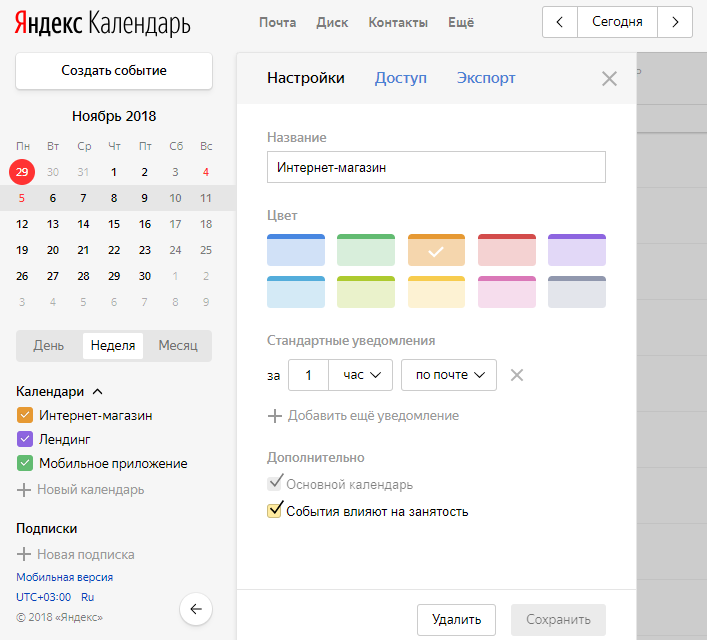
Task: Click Лендинг calendar name in sidebar
Action: tap(64, 439)
